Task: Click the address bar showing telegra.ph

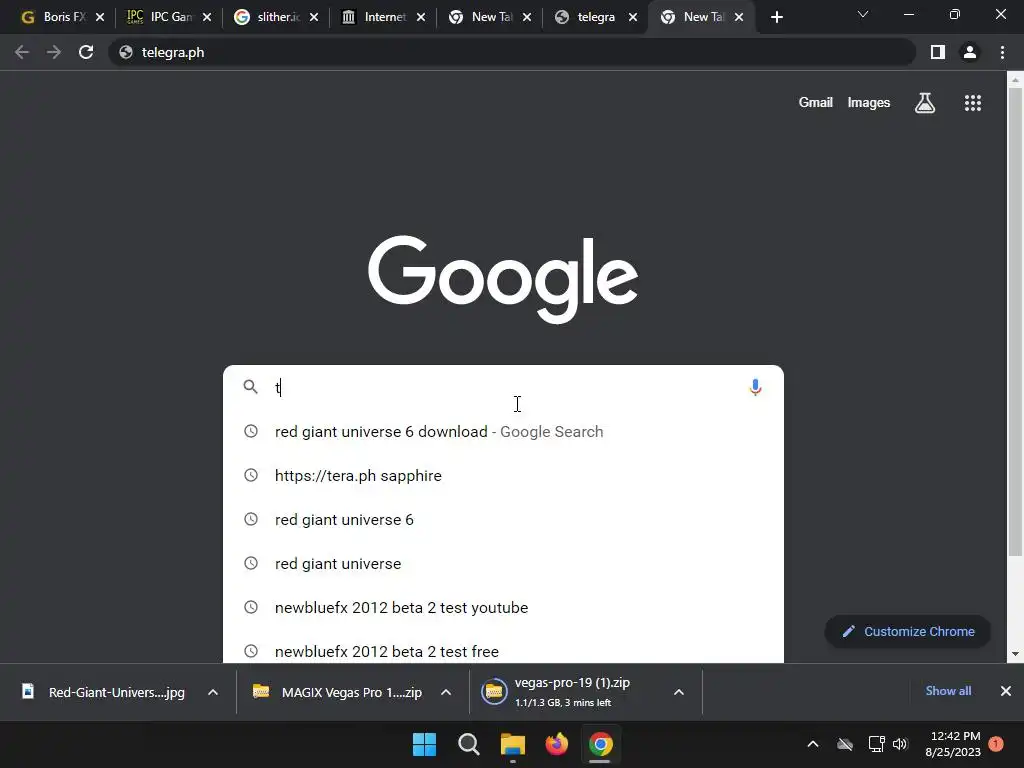Action: (513, 52)
